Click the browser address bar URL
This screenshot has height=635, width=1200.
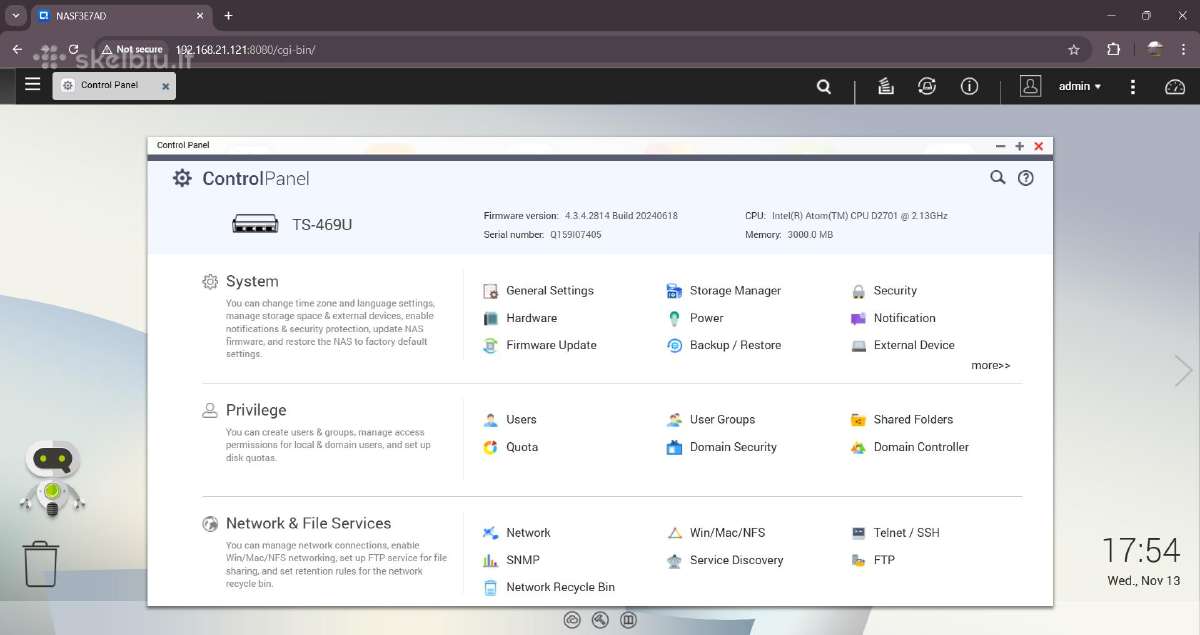point(245,49)
